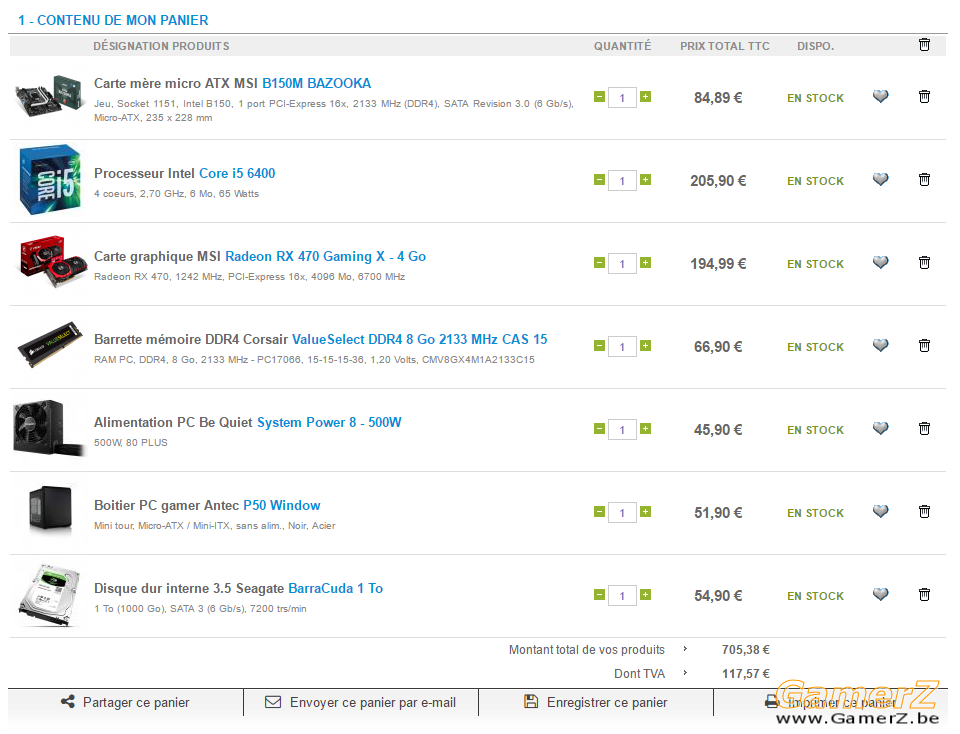This screenshot has height=734, width=960.
Task: Remove the Antec P50 Window case from cart
Action: 924,512
